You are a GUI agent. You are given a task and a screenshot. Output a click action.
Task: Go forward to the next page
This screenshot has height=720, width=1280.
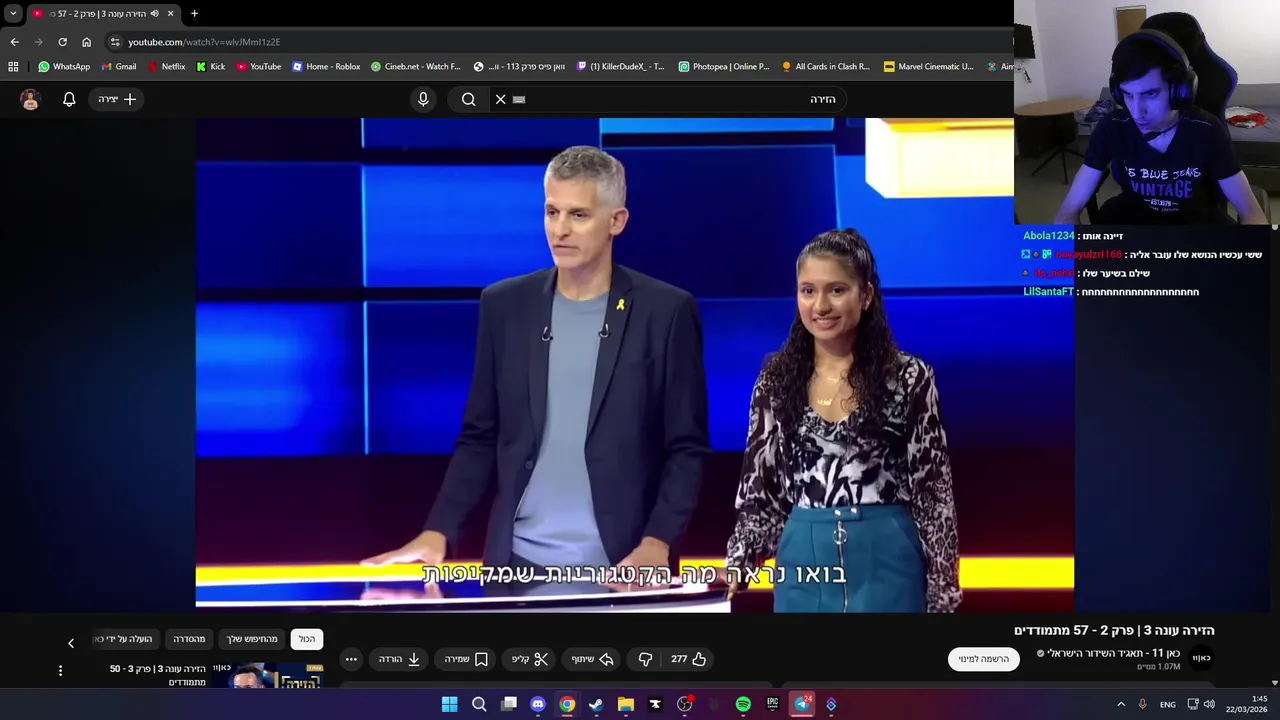coord(38,42)
